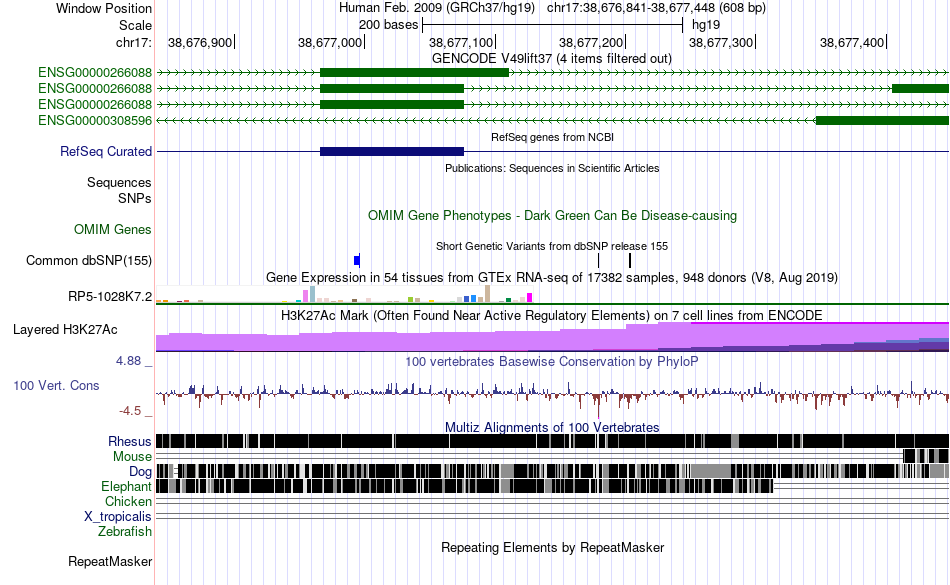This screenshot has width=950, height=585.
Task: Click 'Multiz Alignments of 100 Vertebrates' title
Action: [552, 428]
